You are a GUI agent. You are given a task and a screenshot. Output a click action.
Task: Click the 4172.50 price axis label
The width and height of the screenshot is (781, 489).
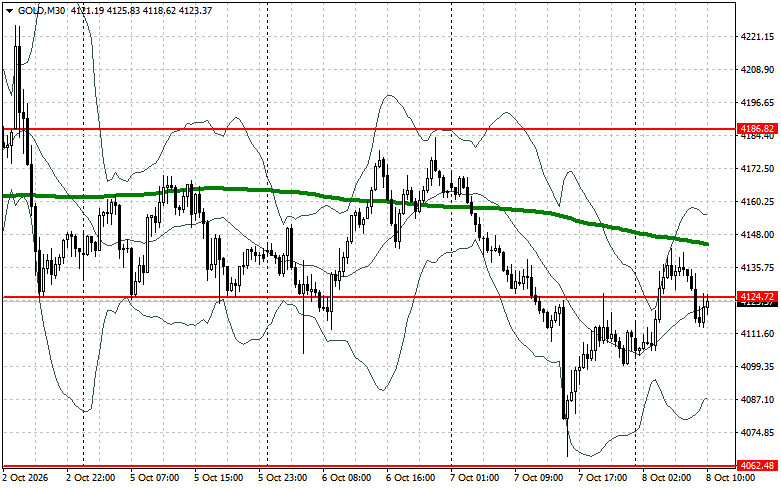(x=758, y=169)
